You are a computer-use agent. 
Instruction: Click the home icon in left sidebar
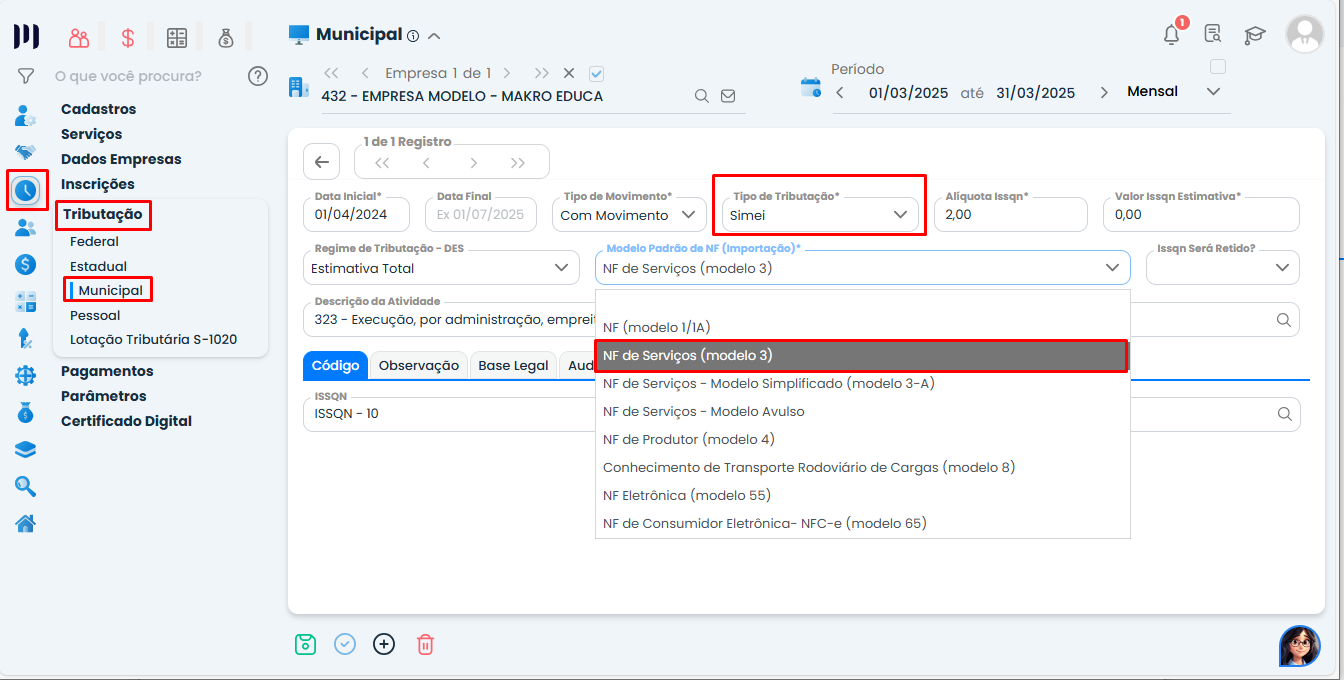point(26,523)
